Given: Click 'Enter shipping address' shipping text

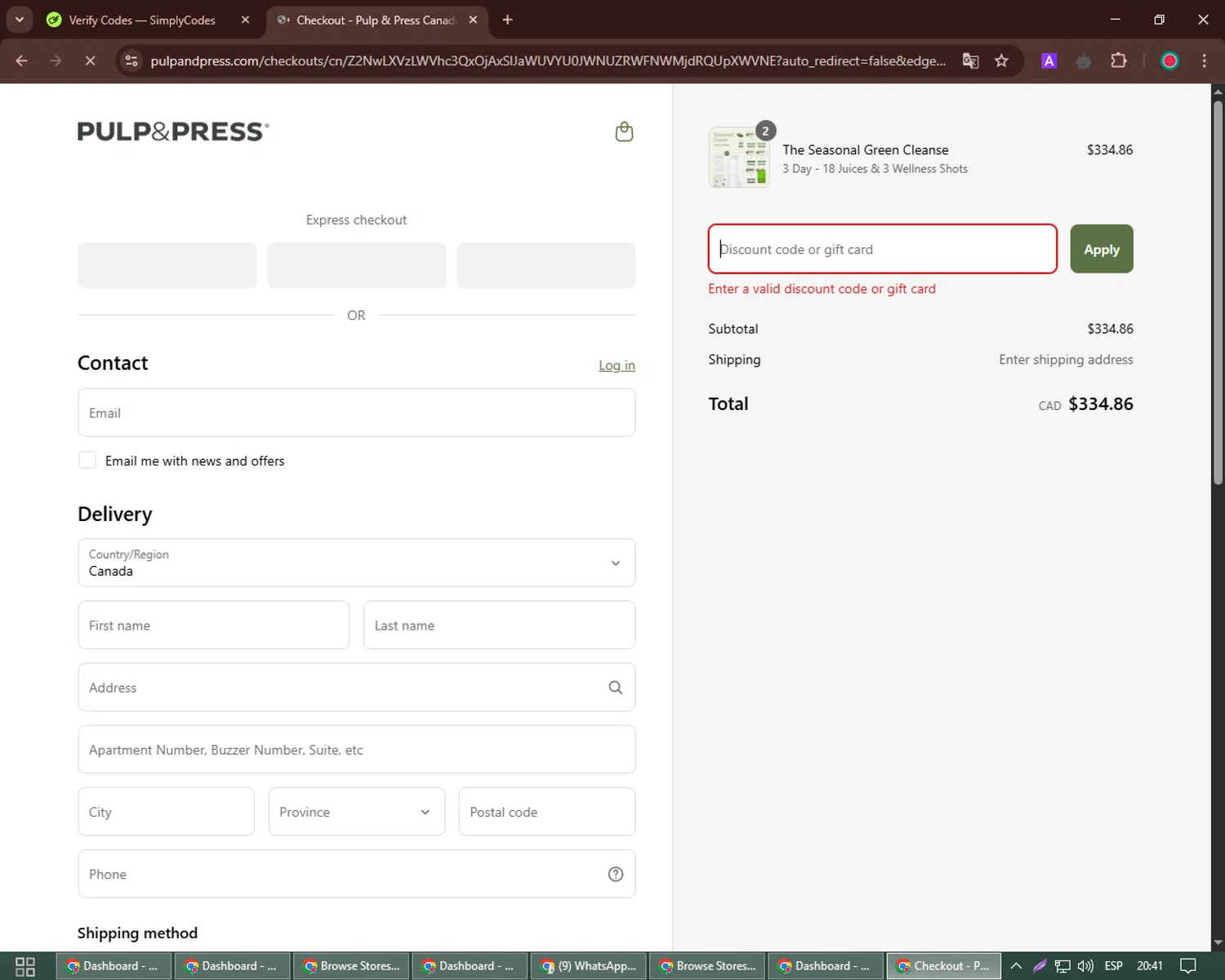Looking at the screenshot, I should pos(1066,360).
